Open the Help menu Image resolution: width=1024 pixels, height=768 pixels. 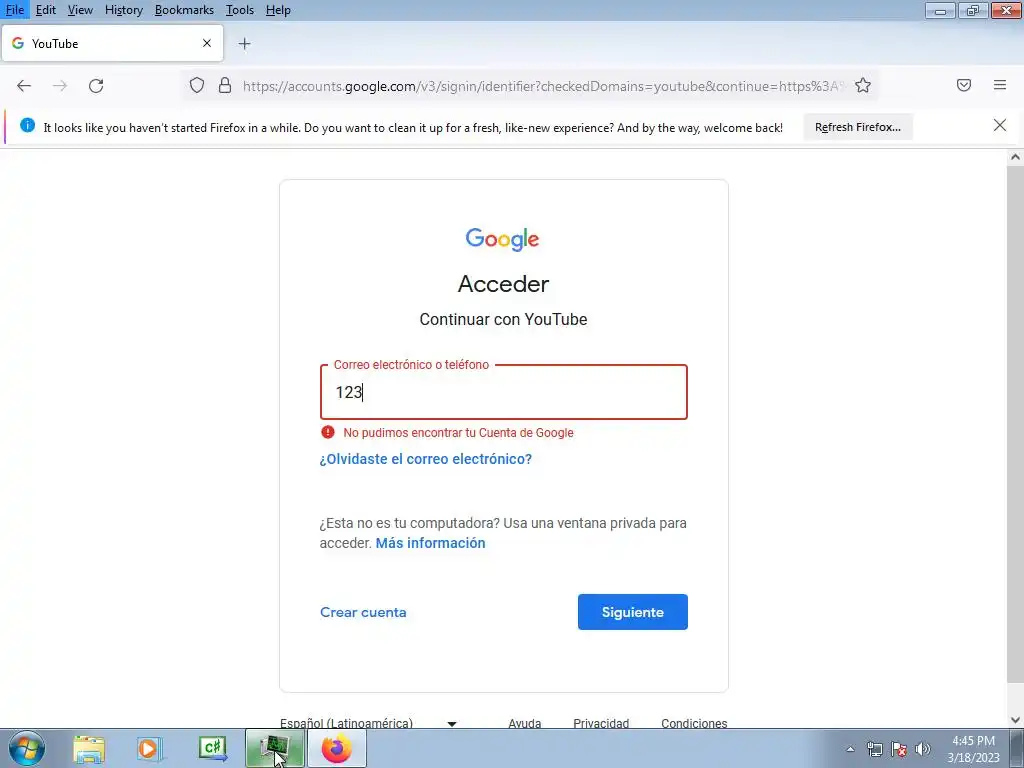point(278,10)
